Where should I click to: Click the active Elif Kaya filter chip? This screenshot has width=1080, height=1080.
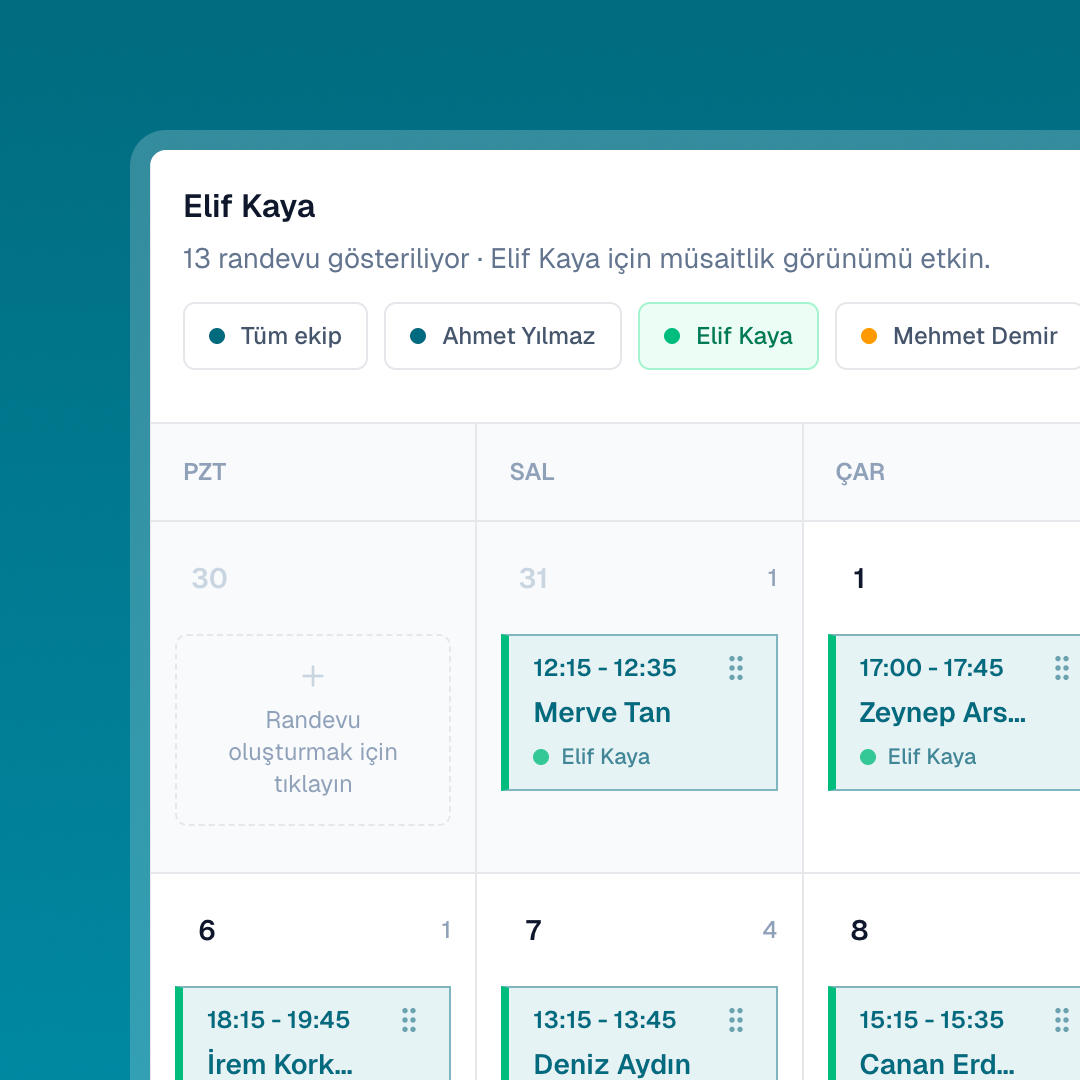coord(728,336)
